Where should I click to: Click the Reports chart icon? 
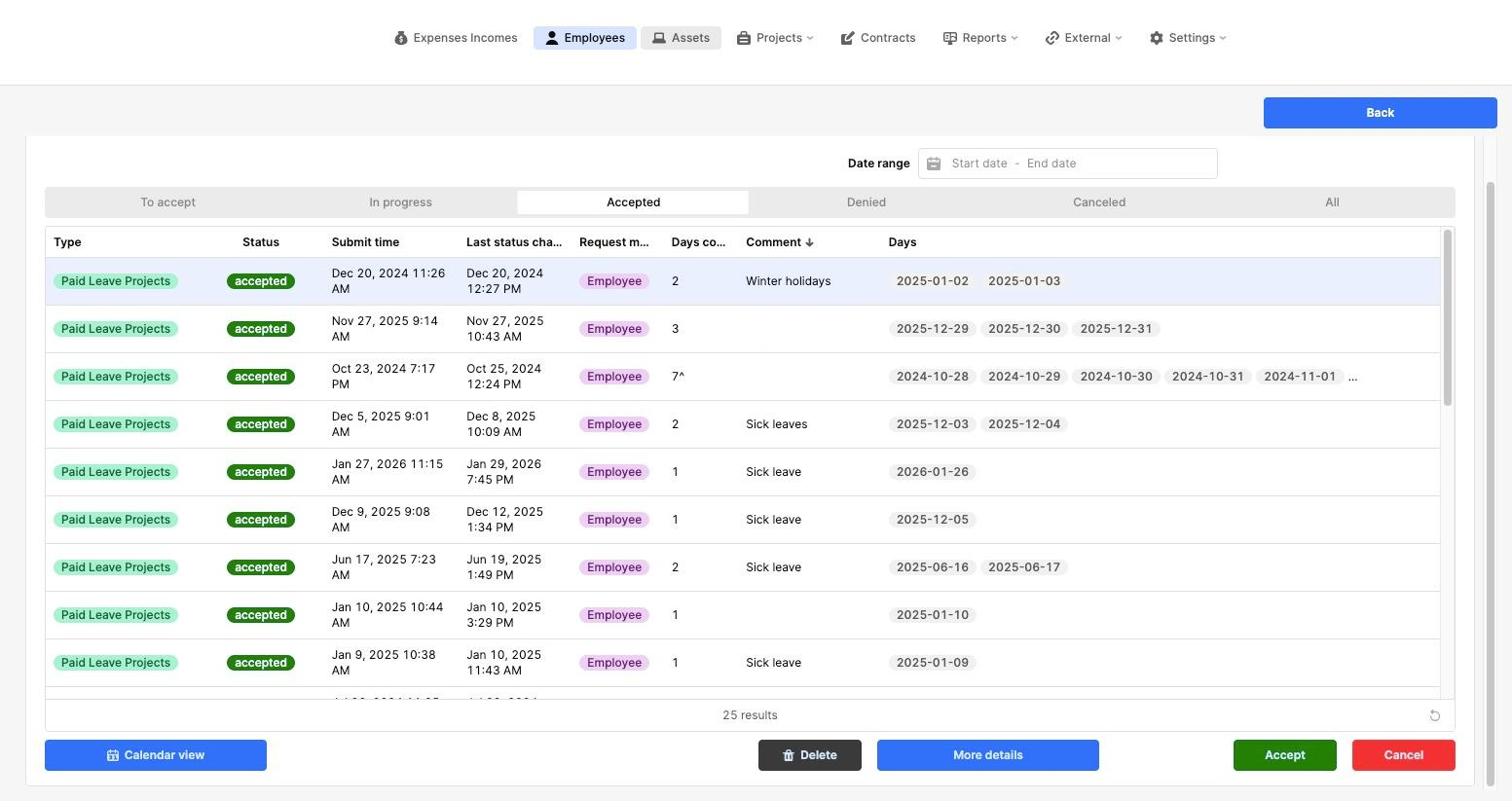950,38
